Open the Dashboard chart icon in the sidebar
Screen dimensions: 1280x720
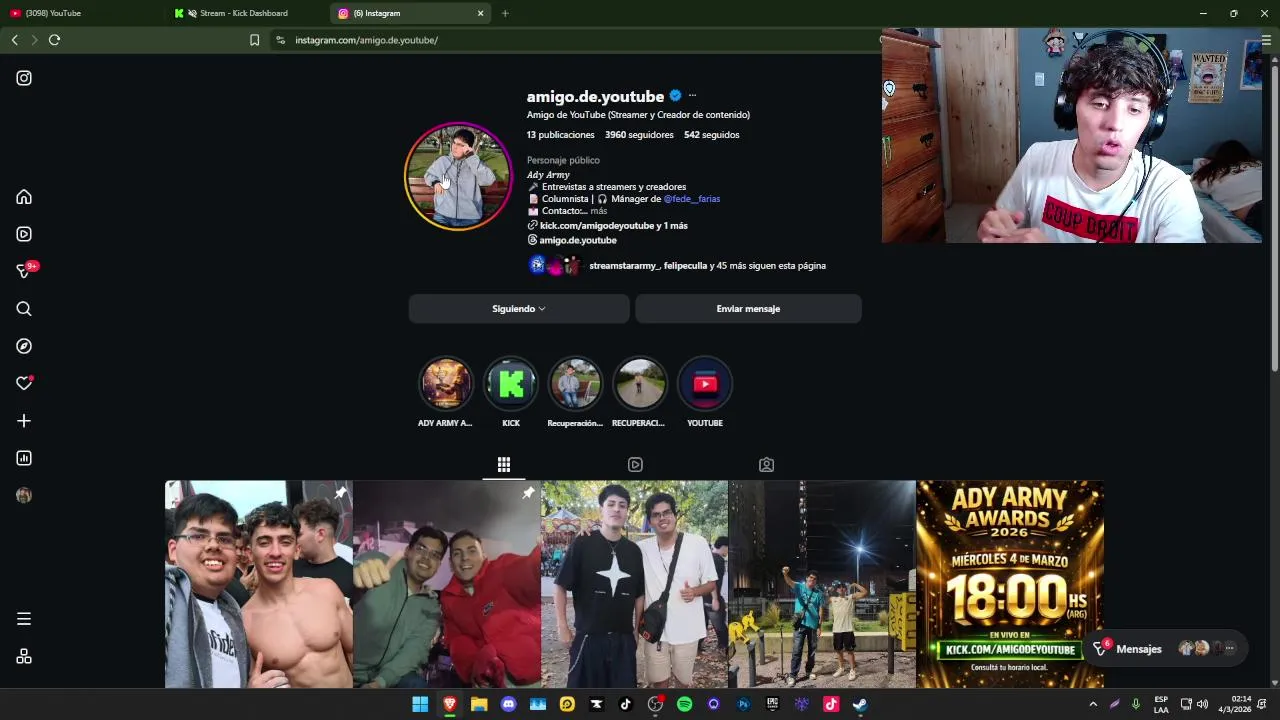[24, 458]
